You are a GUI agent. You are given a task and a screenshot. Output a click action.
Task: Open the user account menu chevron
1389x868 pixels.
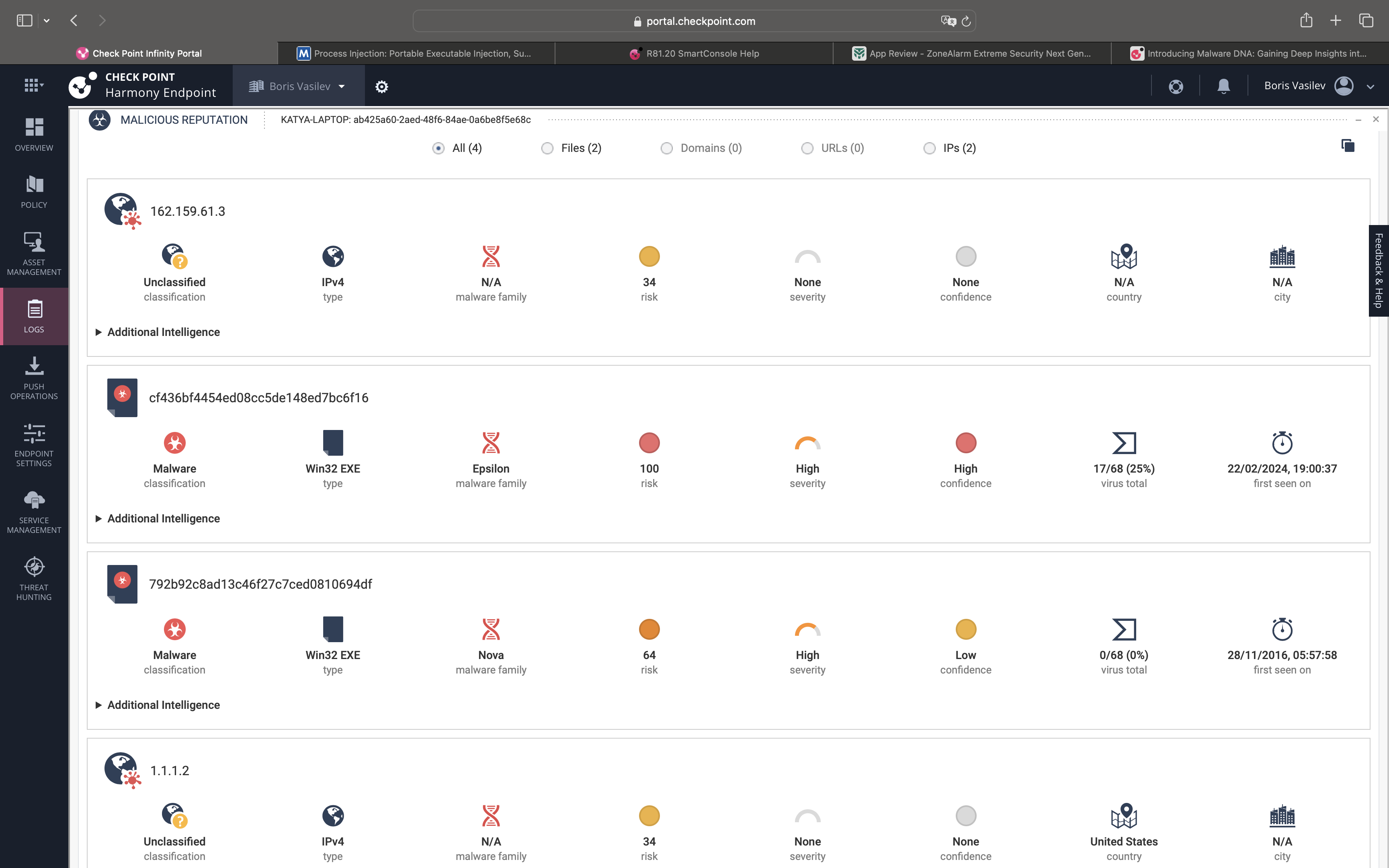[1370, 87]
